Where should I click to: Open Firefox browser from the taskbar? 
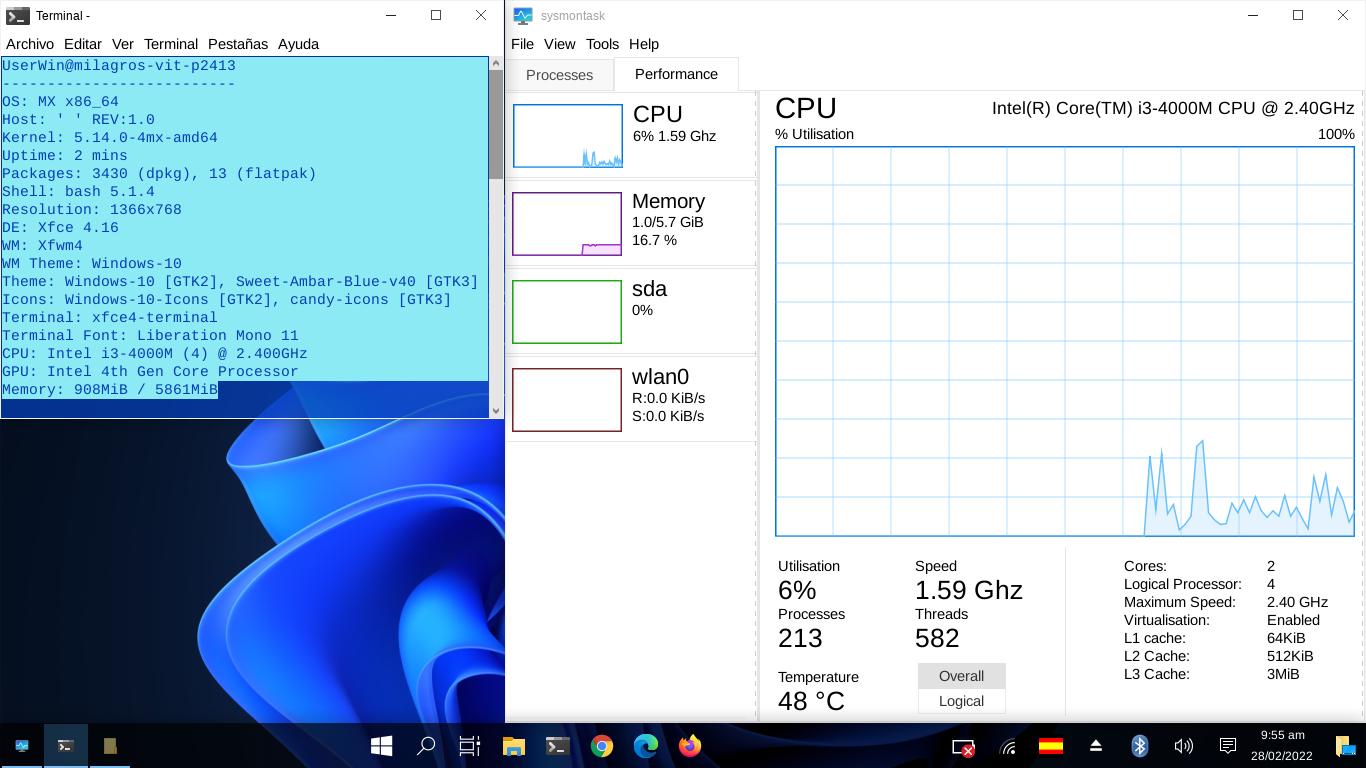[689, 746]
